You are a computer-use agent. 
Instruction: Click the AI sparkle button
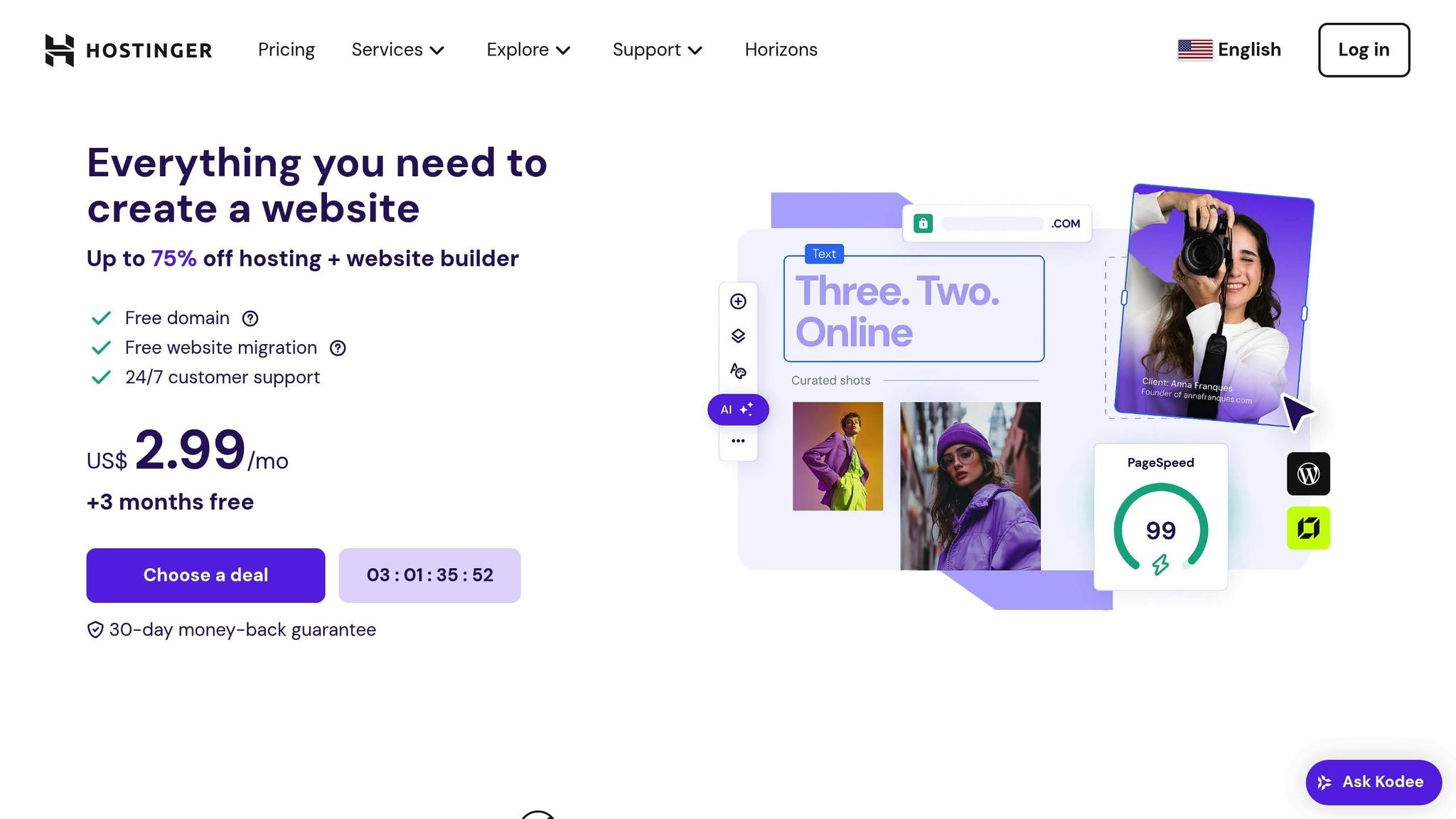coord(738,409)
